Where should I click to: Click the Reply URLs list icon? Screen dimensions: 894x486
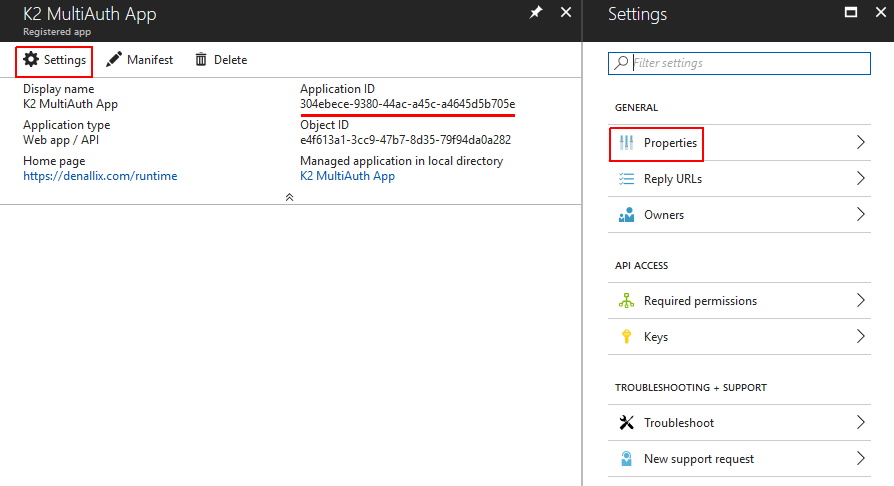[x=627, y=179]
